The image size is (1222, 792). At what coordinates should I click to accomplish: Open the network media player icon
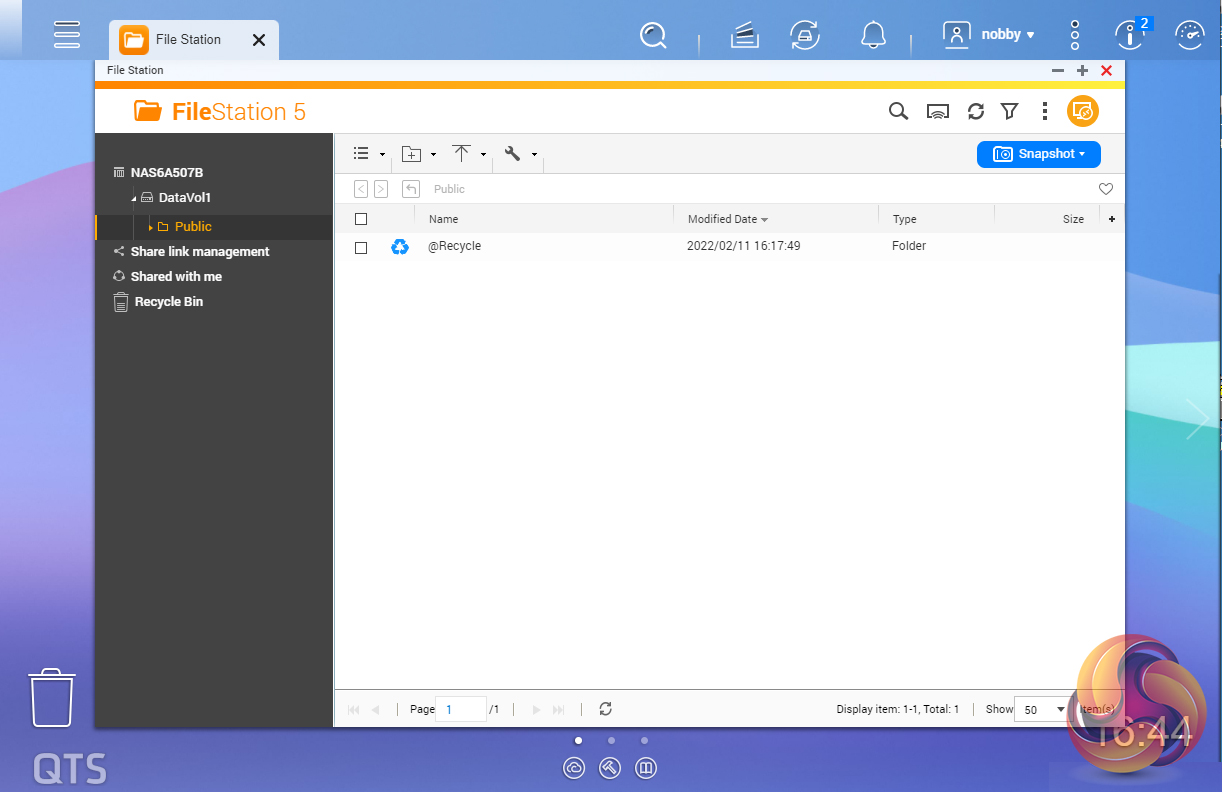point(937,111)
